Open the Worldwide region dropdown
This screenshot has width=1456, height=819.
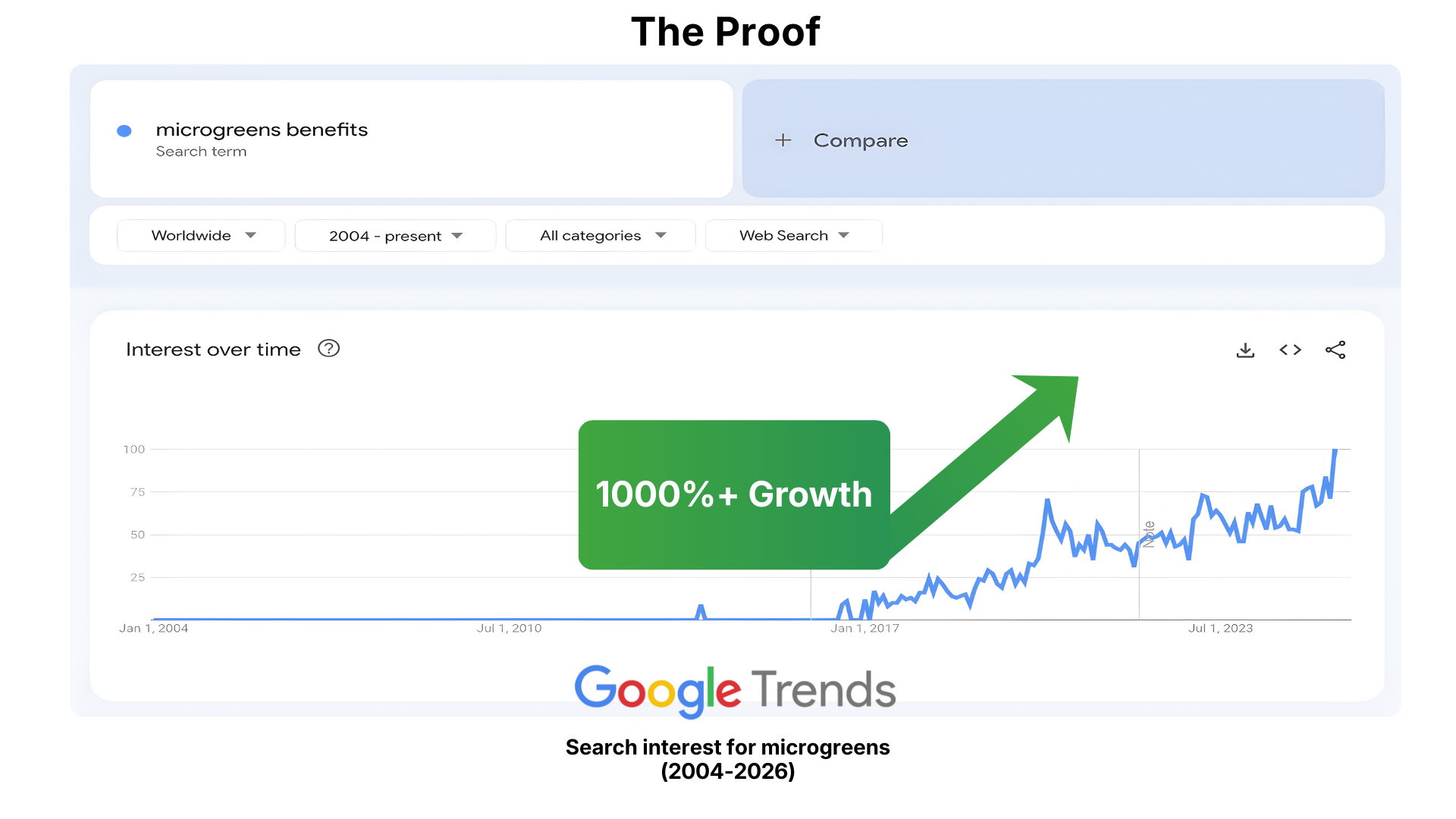[x=201, y=236]
